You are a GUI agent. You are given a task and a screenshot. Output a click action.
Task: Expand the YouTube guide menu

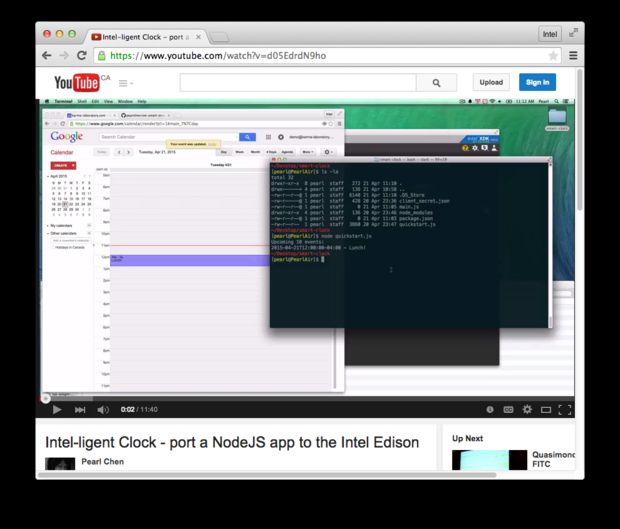pos(126,83)
